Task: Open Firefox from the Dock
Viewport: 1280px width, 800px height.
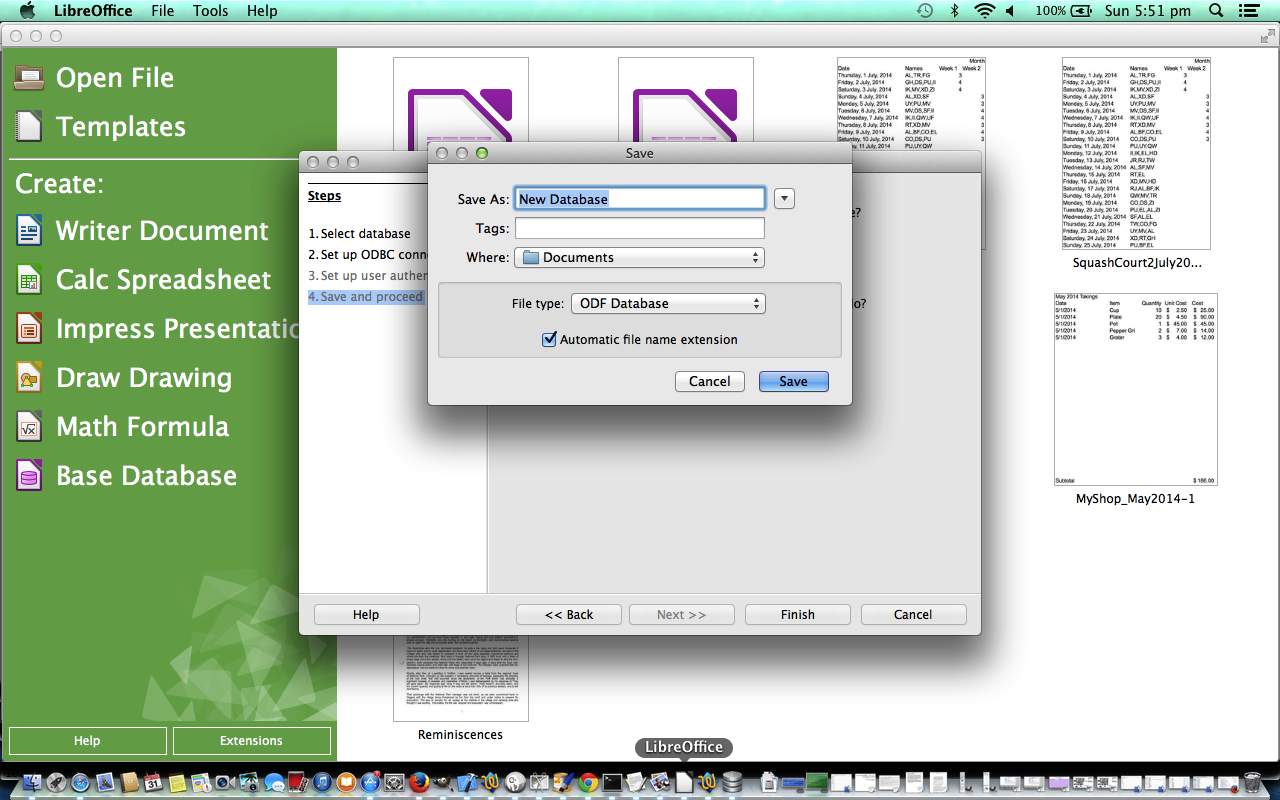Action: click(420, 782)
